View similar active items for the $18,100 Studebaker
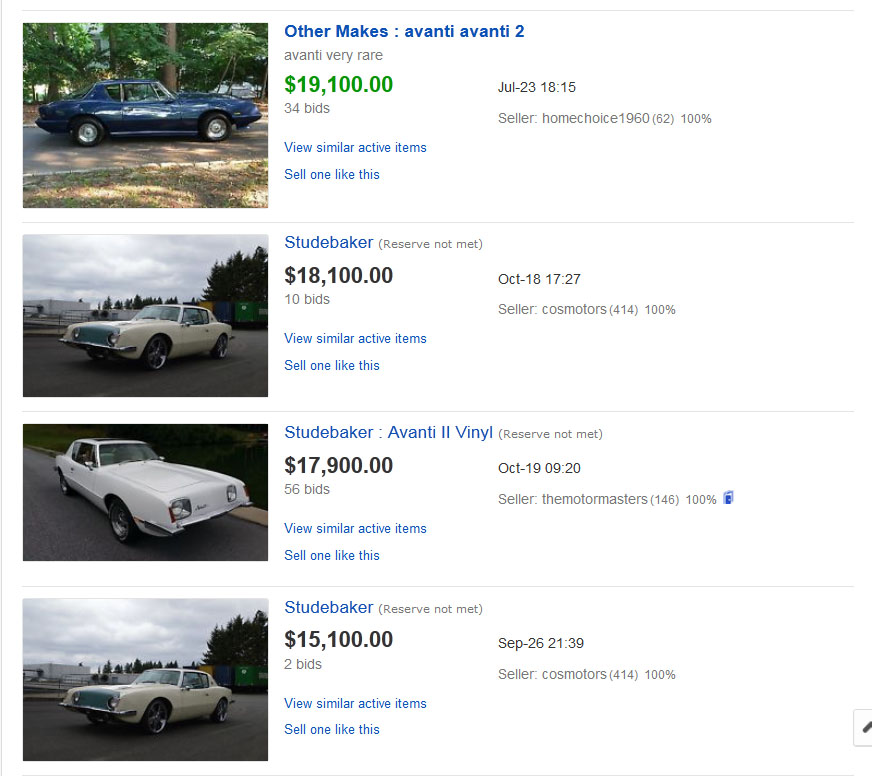872x776 pixels. (x=355, y=338)
